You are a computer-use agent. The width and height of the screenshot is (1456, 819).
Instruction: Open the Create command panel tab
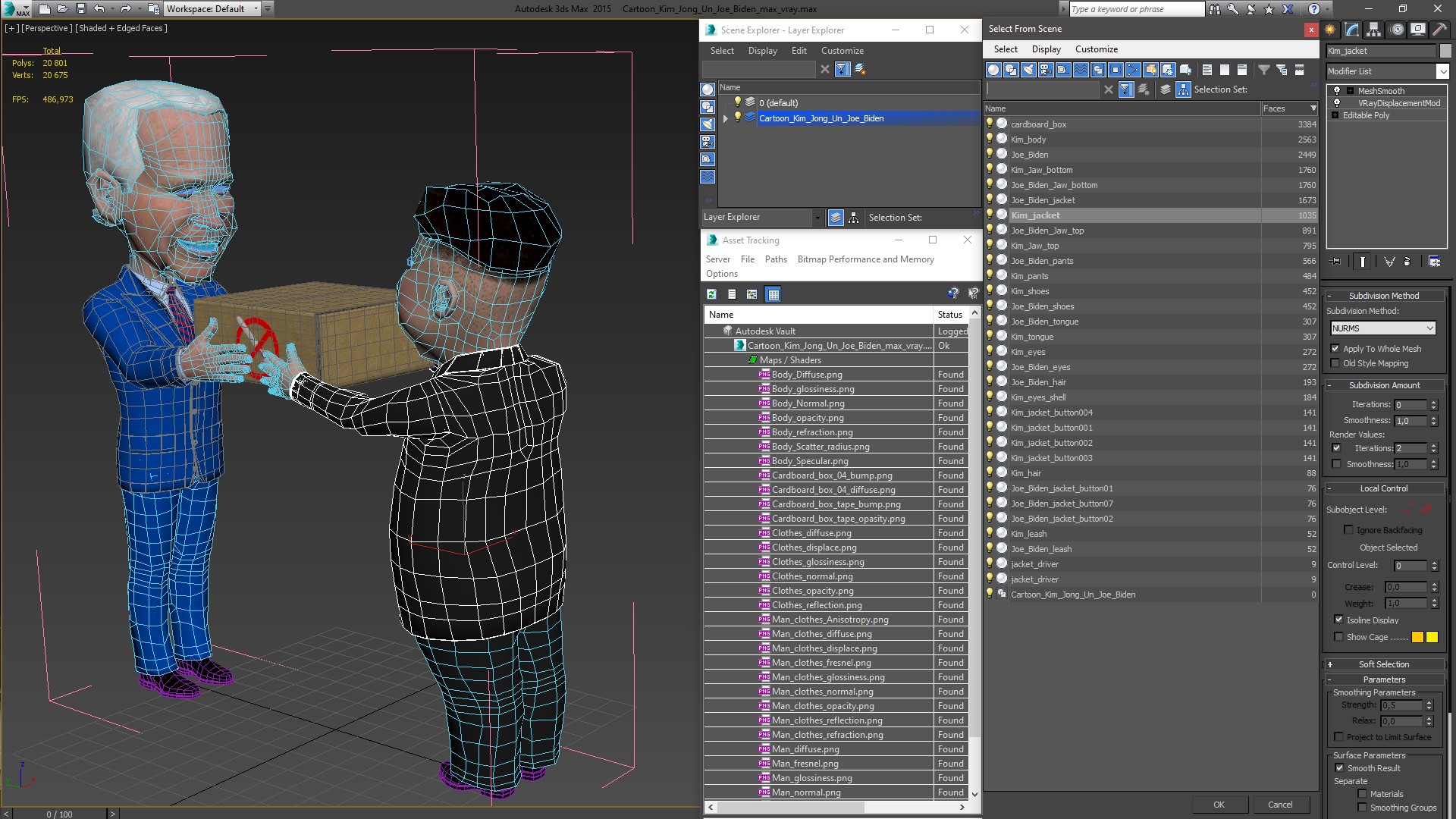(1330, 30)
